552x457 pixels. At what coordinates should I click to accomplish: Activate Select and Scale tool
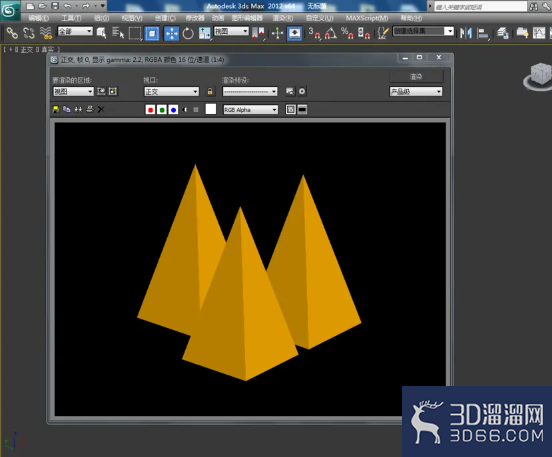[x=205, y=33]
